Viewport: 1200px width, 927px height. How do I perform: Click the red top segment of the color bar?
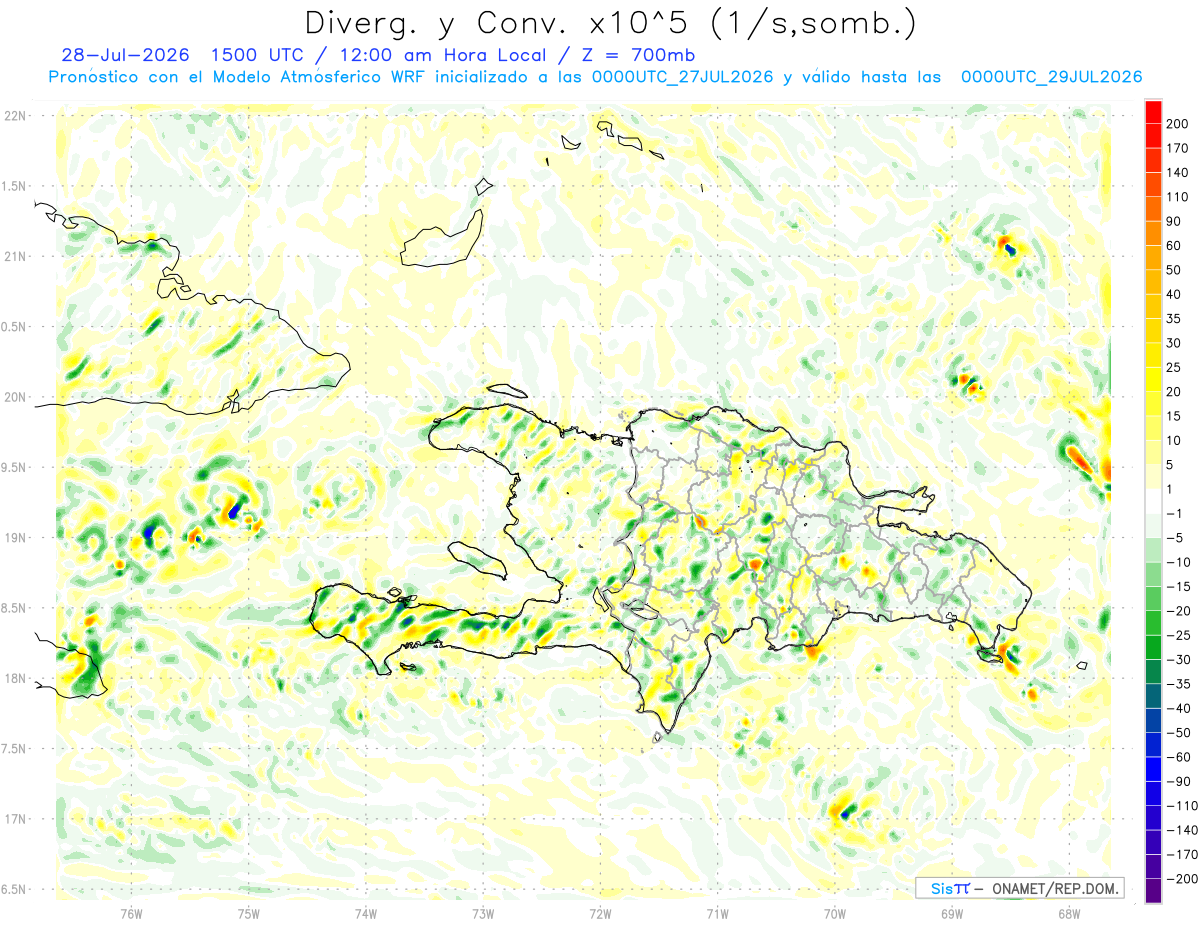[1153, 112]
